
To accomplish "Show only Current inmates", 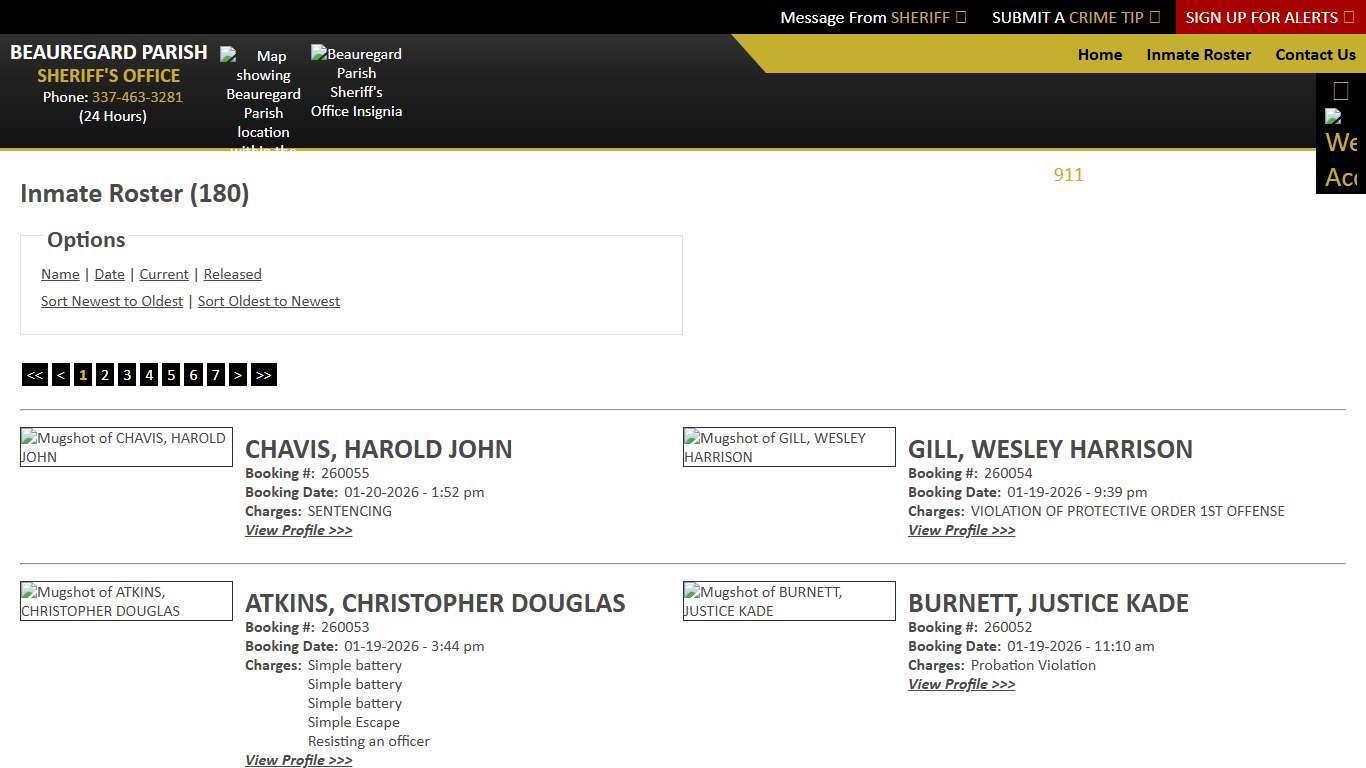I will [163, 274].
